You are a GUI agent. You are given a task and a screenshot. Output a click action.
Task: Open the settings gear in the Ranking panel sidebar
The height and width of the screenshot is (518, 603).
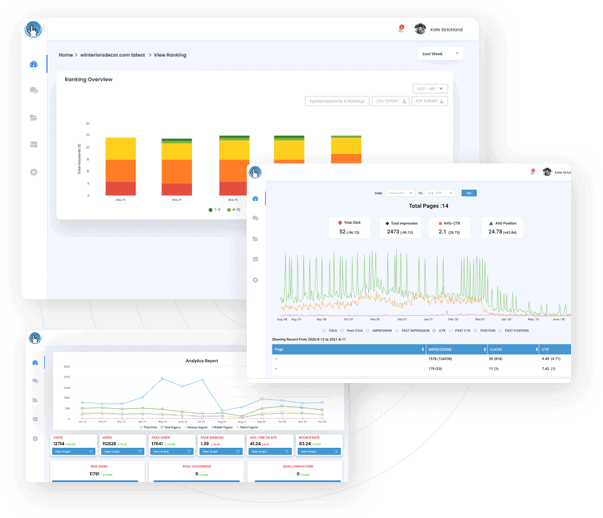[x=34, y=172]
